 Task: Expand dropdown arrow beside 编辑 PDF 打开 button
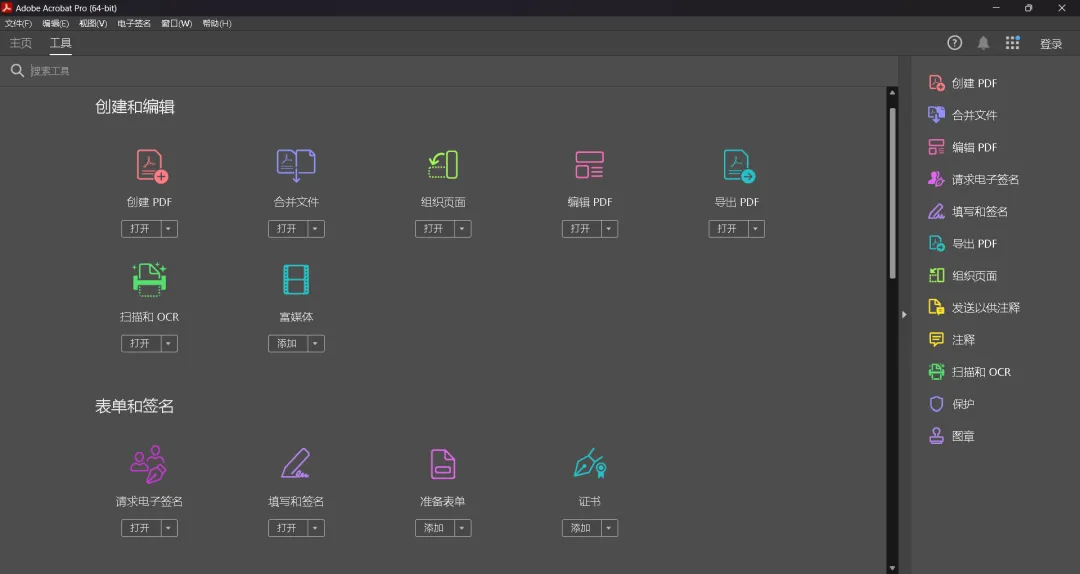610,229
